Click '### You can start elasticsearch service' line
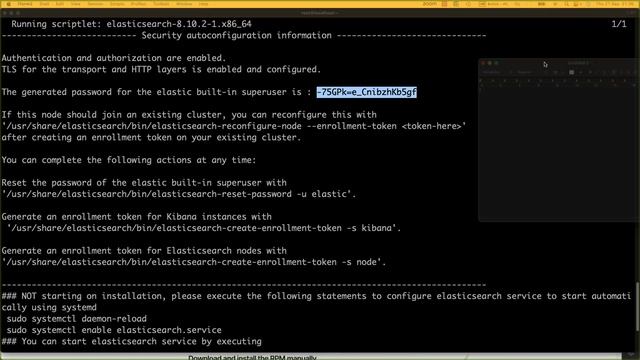This screenshot has height=360, width=640. [x=131, y=341]
